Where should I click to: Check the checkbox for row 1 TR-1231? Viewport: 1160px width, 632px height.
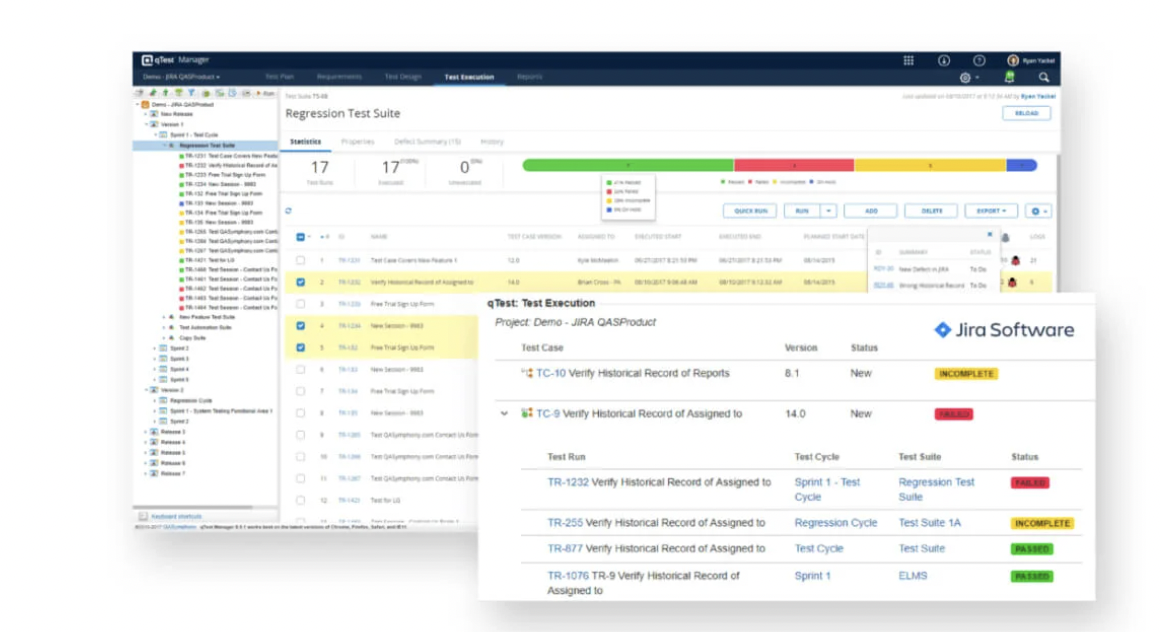click(300, 260)
